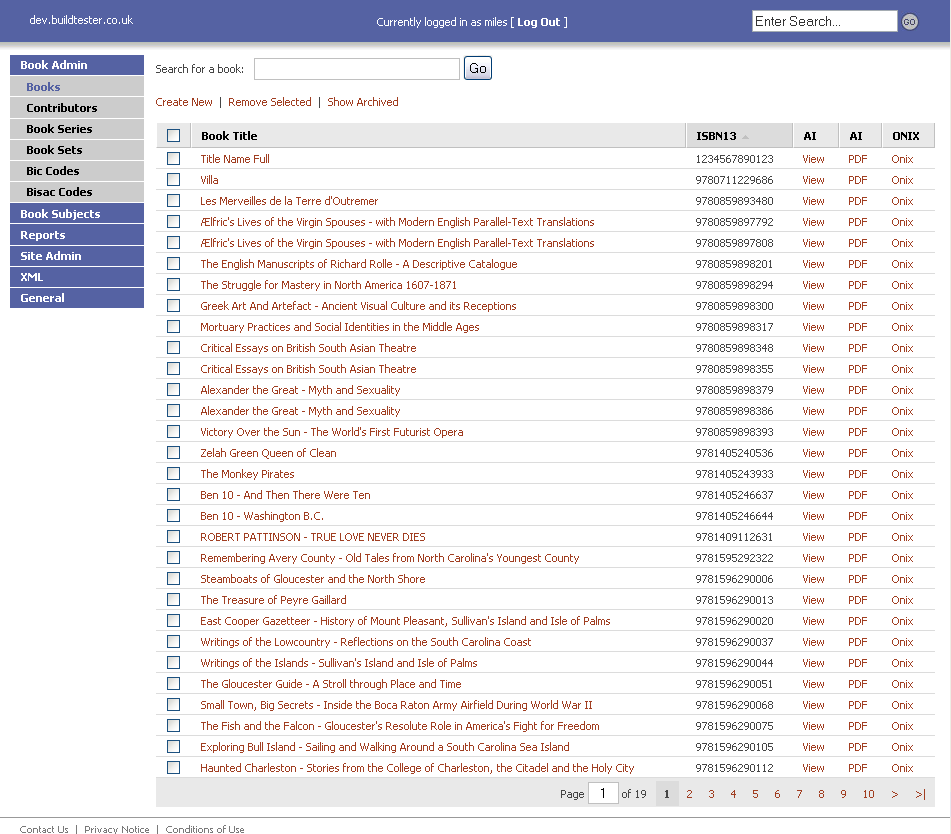Click the ONIX column header
The image size is (951, 834).
click(906, 136)
